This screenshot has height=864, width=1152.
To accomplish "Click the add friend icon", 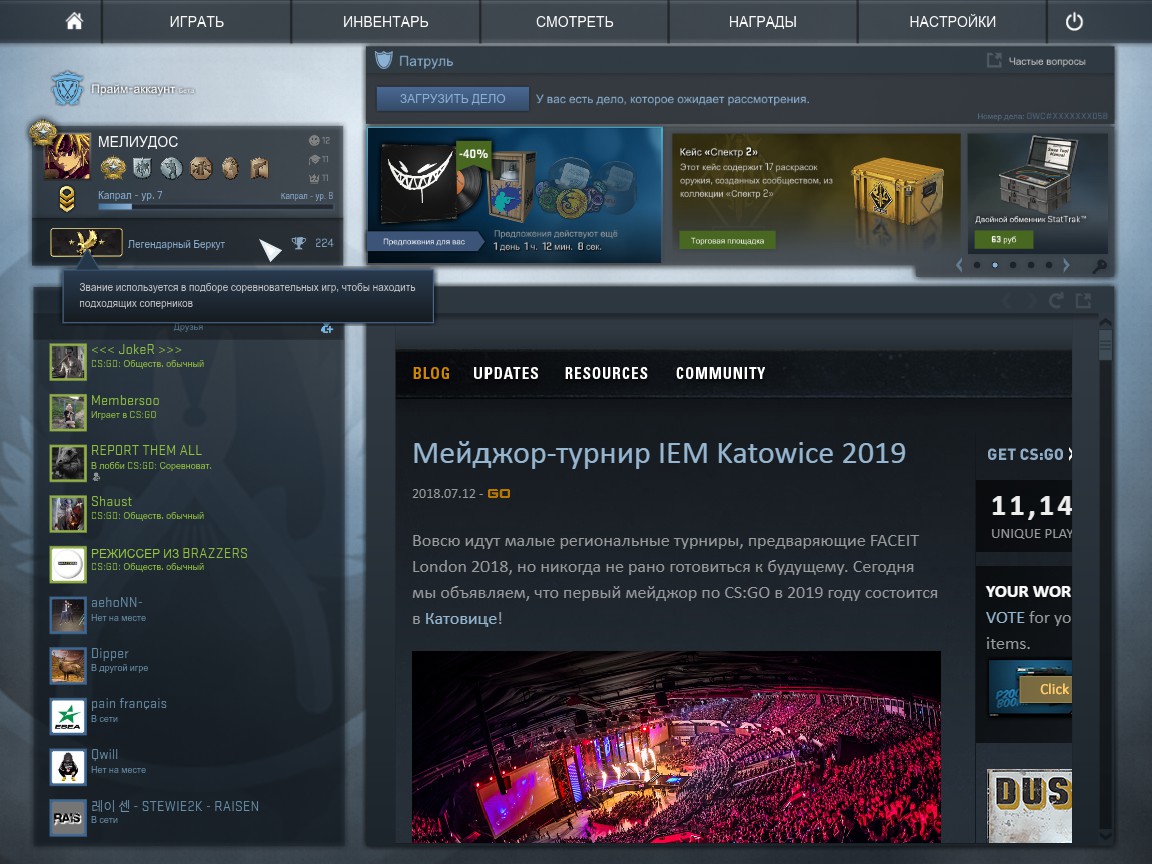I will click(327, 328).
